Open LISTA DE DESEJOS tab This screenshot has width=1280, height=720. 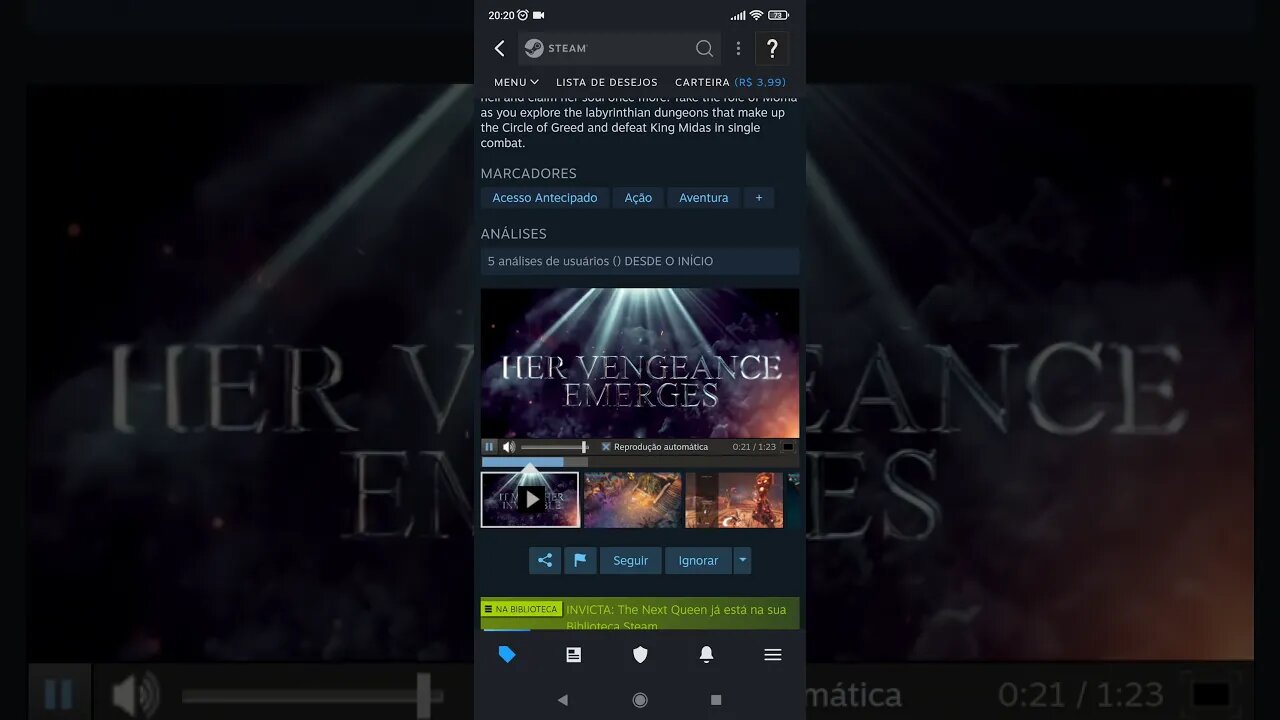tap(607, 82)
